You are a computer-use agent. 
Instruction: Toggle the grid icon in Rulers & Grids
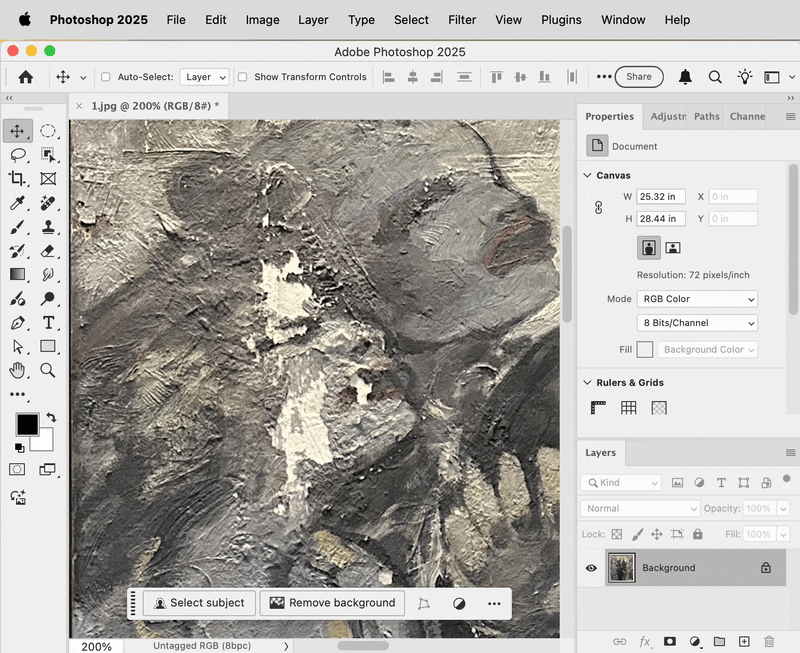coord(629,408)
